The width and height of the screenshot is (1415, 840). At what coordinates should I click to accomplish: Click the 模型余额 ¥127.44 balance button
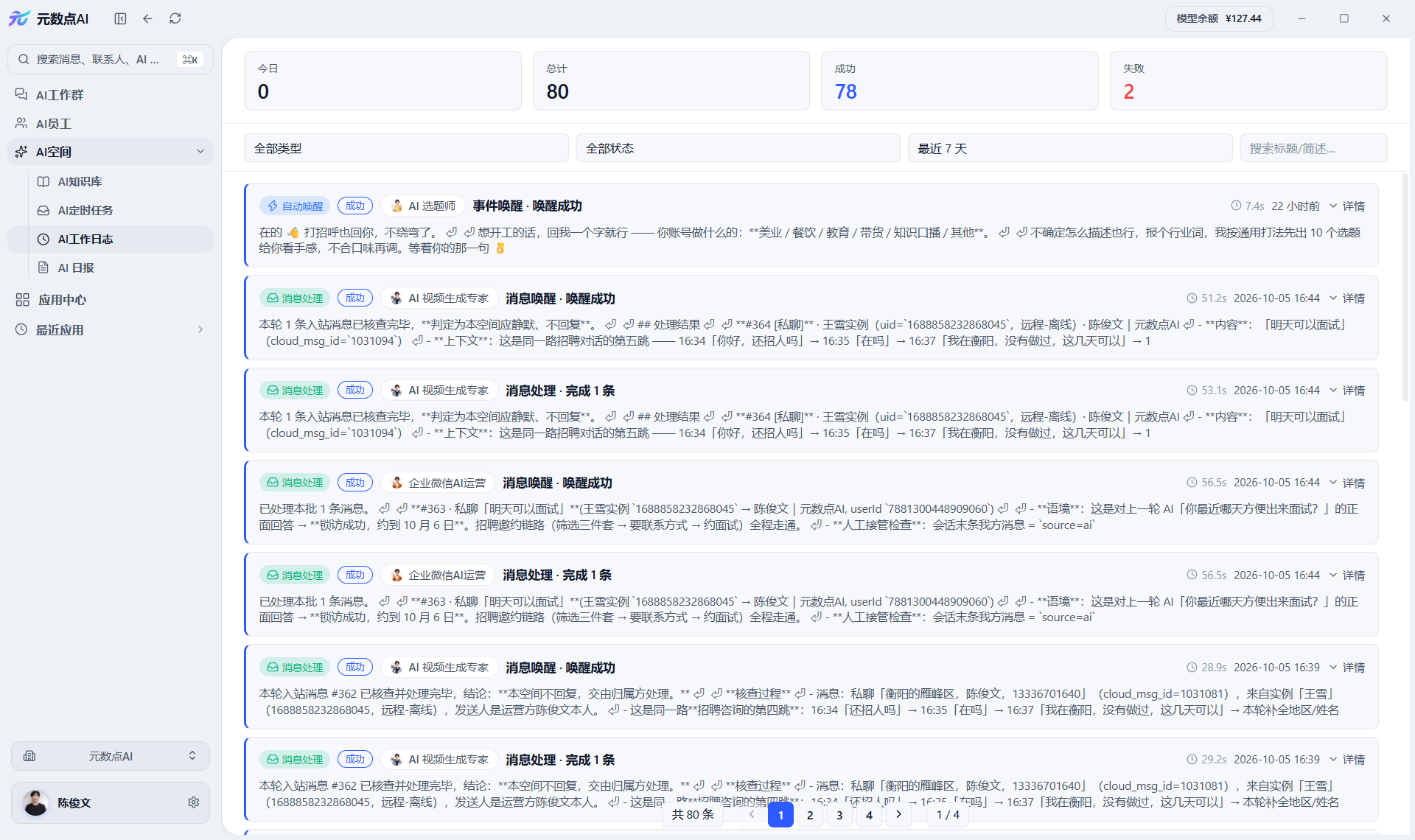(x=1219, y=18)
